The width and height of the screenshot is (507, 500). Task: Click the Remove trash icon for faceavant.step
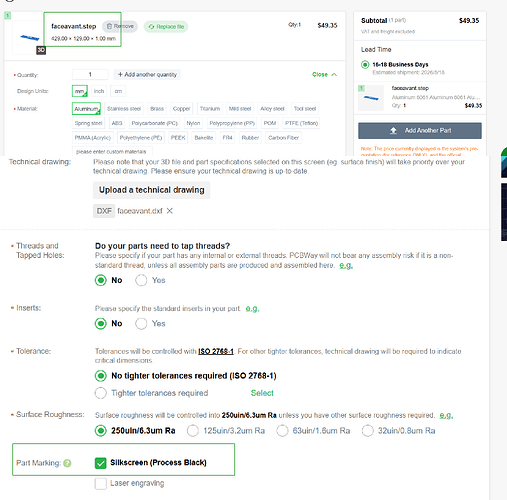(109, 26)
